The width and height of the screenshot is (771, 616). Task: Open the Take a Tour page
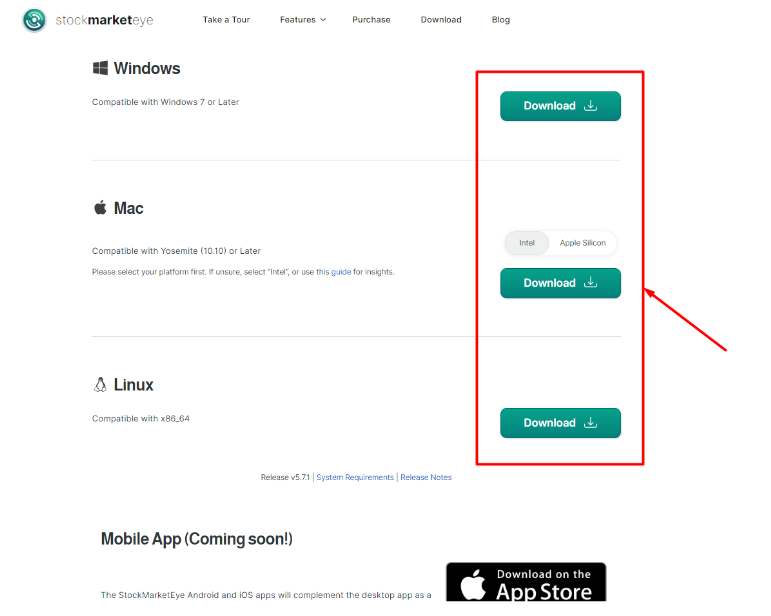tap(226, 20)
